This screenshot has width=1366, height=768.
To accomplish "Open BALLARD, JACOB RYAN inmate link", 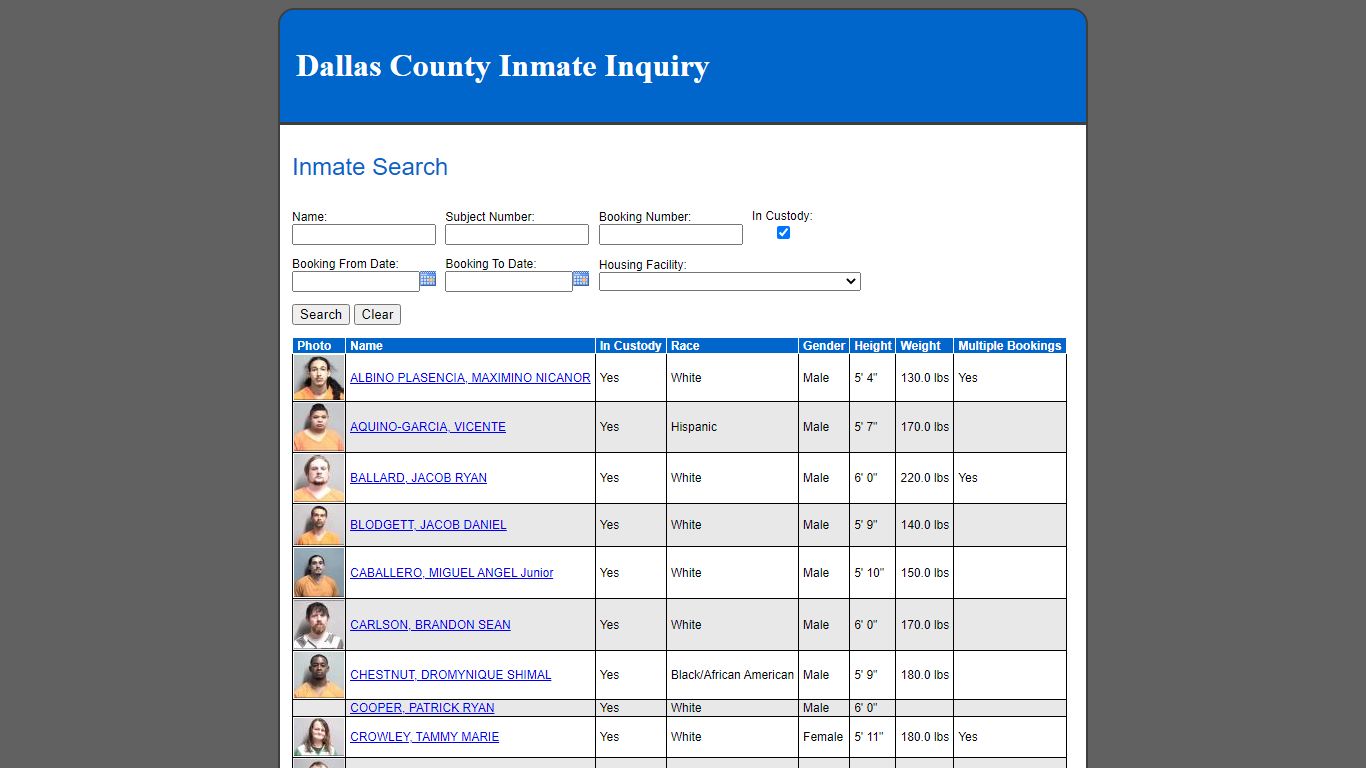I will [418, 478].
